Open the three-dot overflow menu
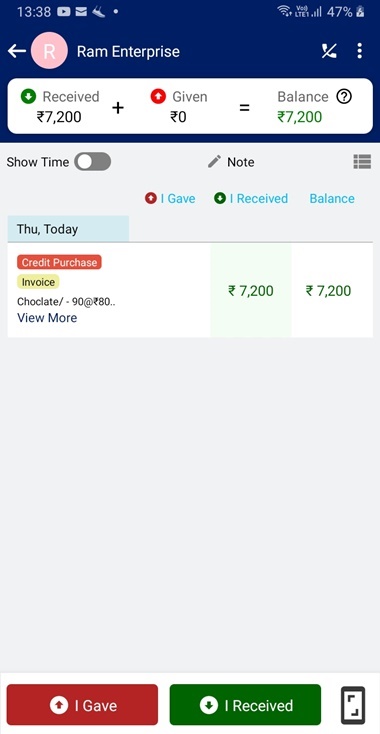Screen dimensions: 380x734 pyautogui.click(x=359, y=51)
